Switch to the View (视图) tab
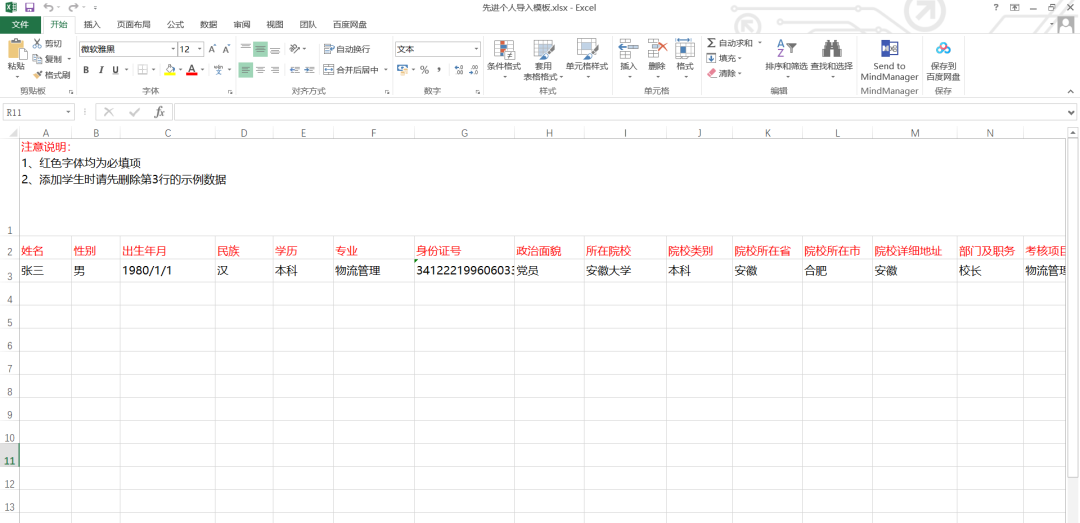This screenshot has width=1080, height=523. 275,24
